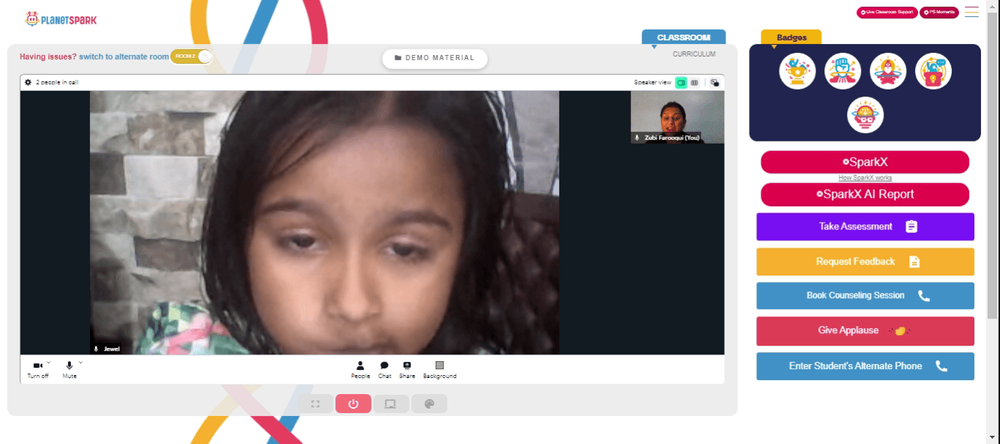This screenshot has height=444, width=1000.
Task: Award the trophy badge
Action: pos(797,71)
